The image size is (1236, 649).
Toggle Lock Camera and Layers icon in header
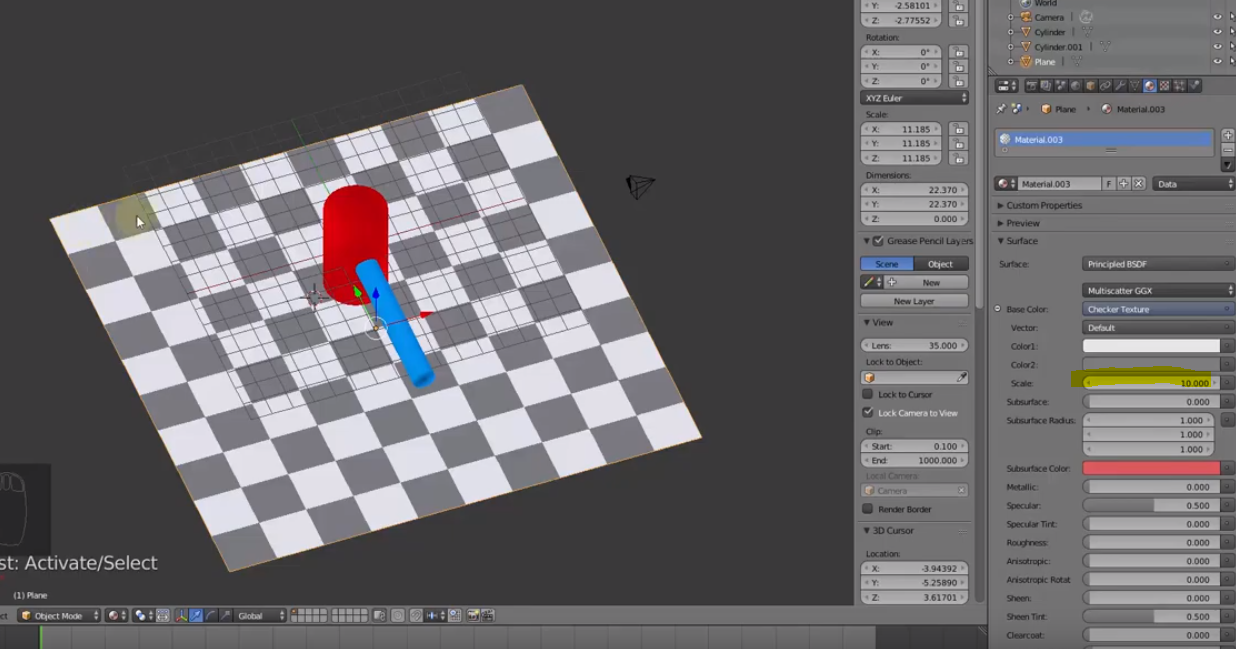[x=378, y=616]
